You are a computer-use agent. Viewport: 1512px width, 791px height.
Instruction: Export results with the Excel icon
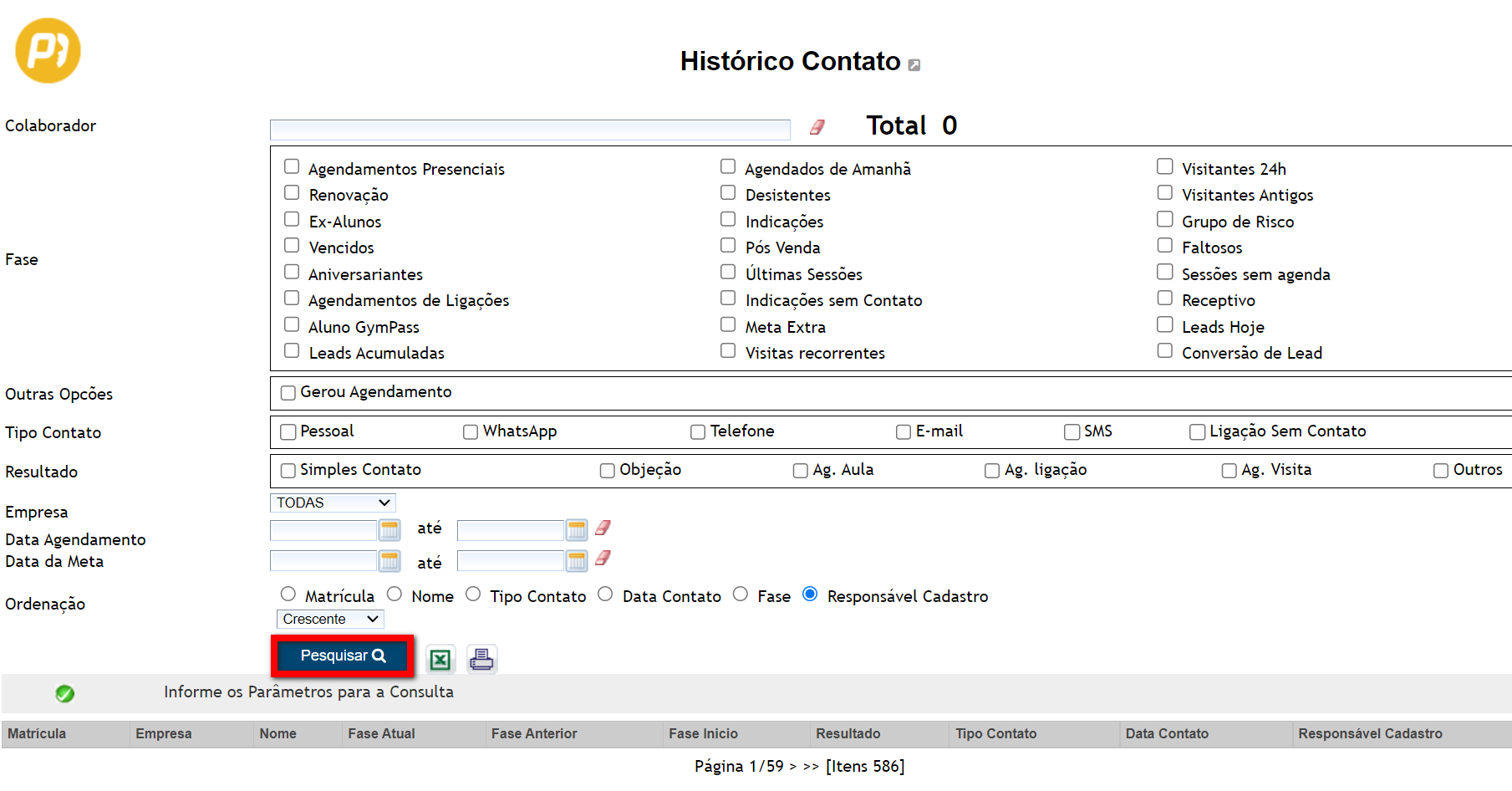tap(440, 660)
